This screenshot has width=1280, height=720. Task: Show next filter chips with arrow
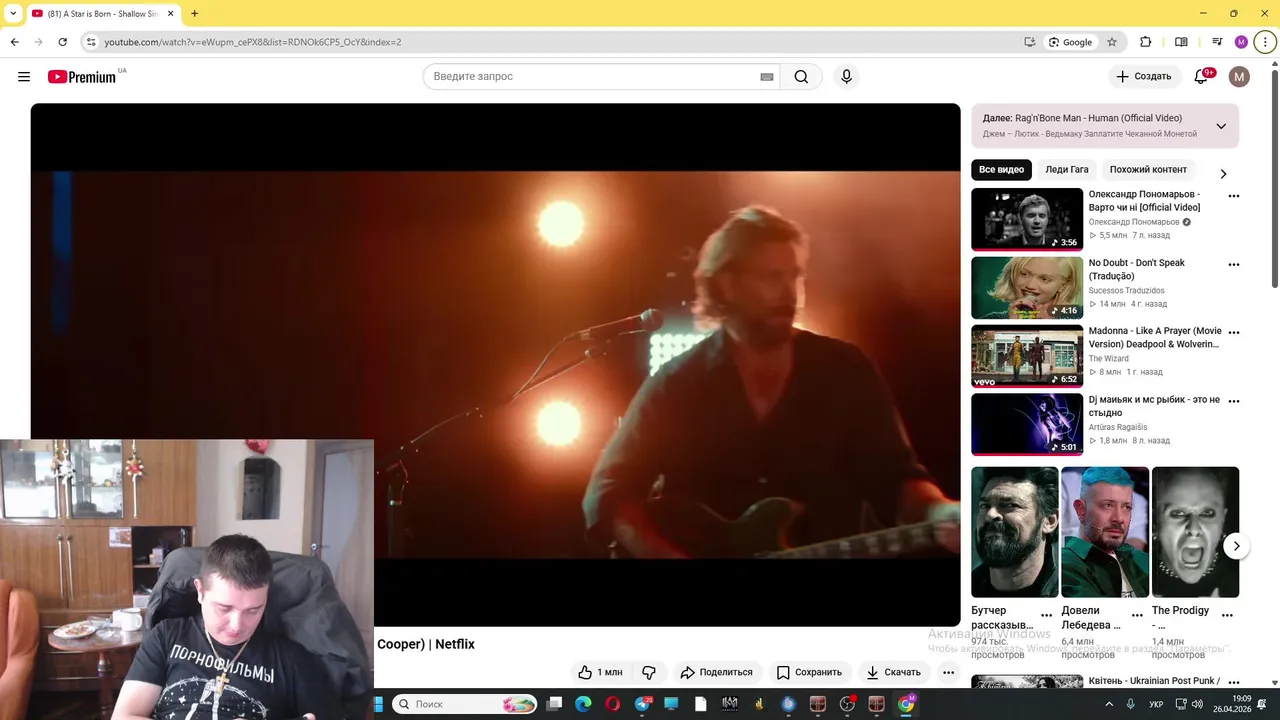pos(1222,173)
